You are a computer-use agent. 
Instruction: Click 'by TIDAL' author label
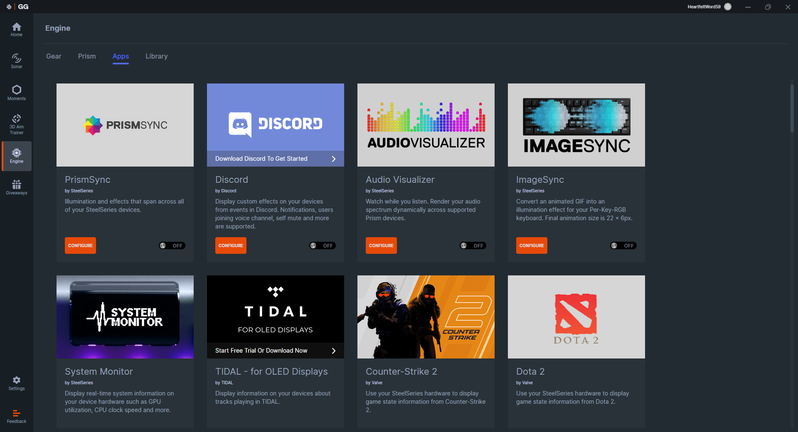(x=224, y=383)
